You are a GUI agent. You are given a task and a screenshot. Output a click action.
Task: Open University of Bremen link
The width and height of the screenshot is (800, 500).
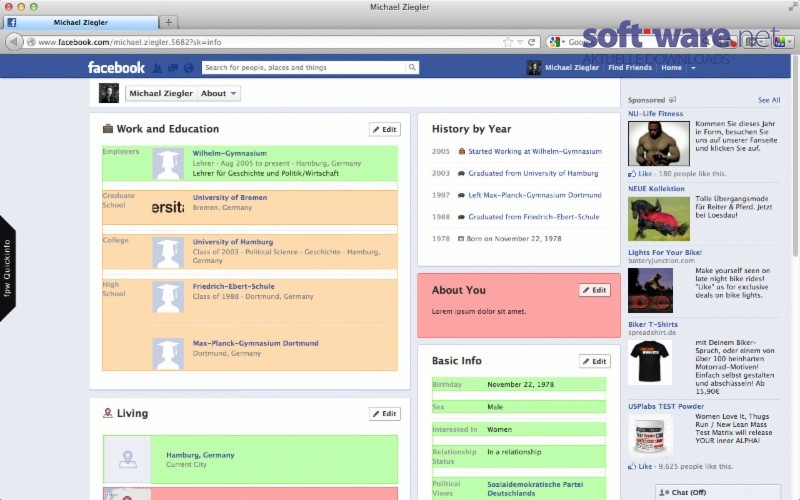[230, 197]
